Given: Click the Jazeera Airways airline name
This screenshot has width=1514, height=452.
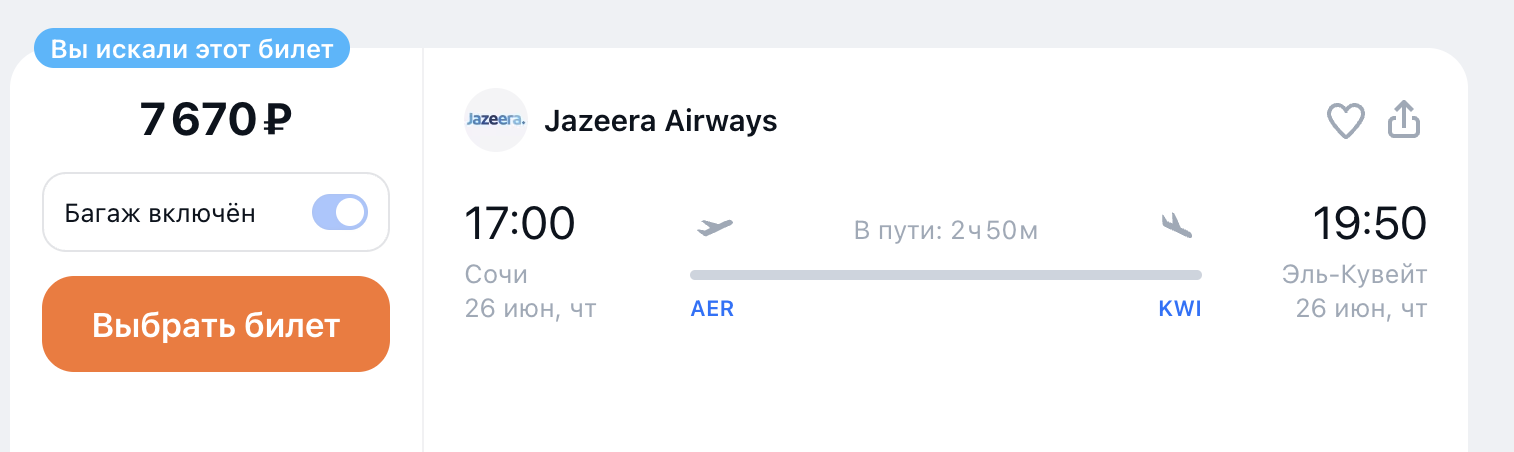Looking at the screenshot, I should pyautogui.click(x=661, y=121).
